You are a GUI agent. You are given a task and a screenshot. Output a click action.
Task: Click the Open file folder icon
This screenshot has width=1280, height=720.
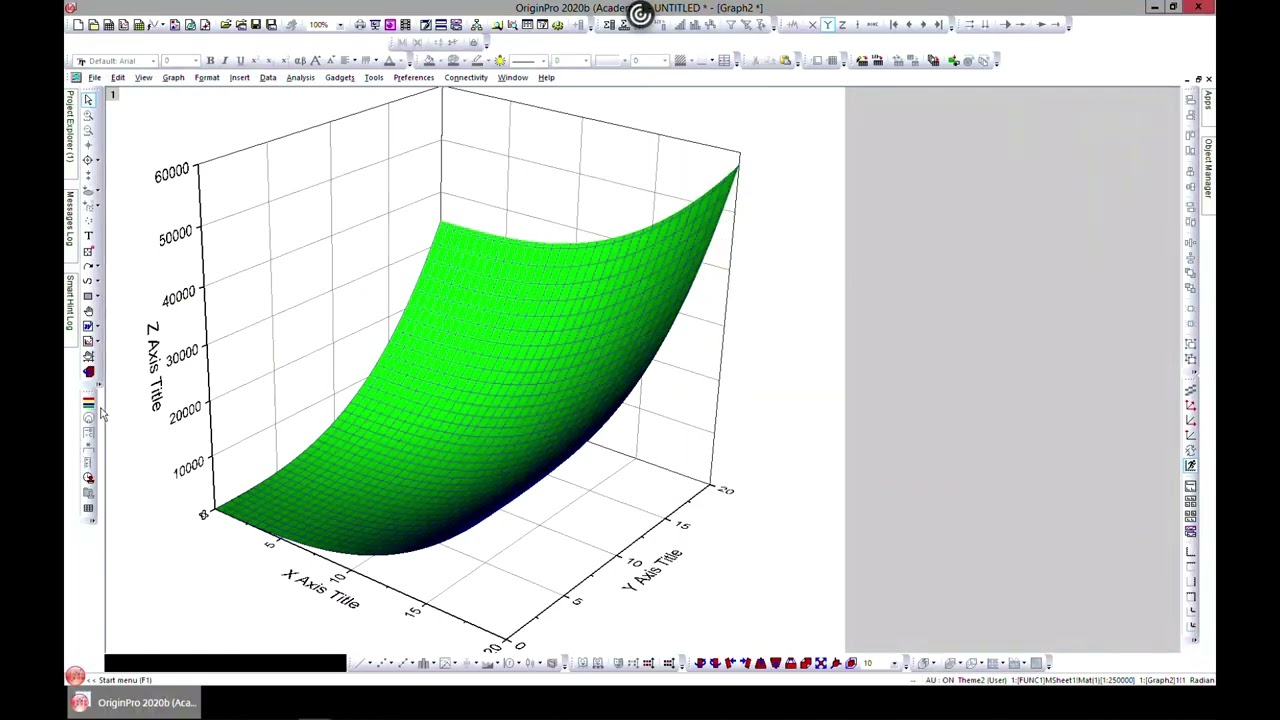coord(226,25)
